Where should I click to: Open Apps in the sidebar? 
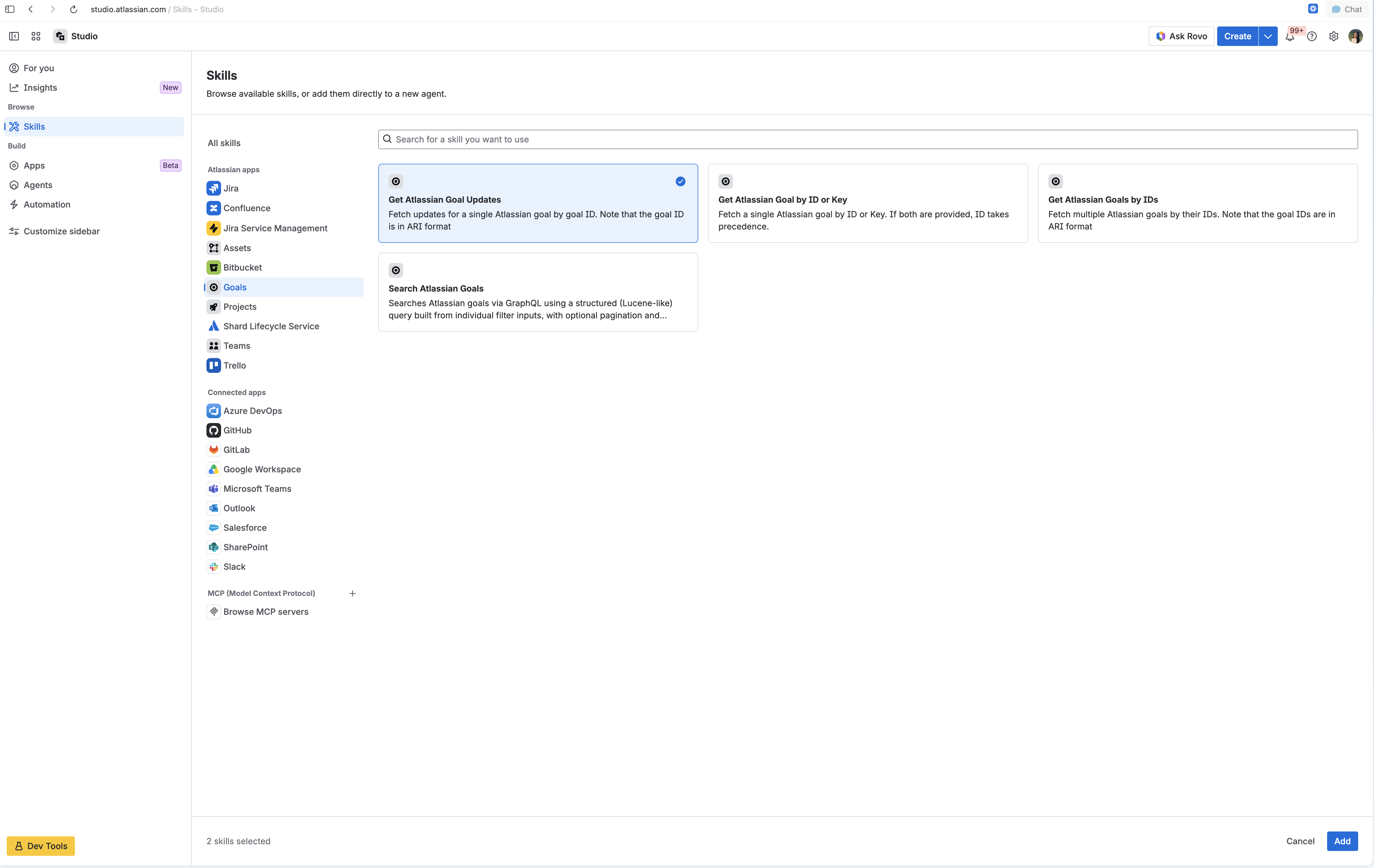(x=94, y=165)
